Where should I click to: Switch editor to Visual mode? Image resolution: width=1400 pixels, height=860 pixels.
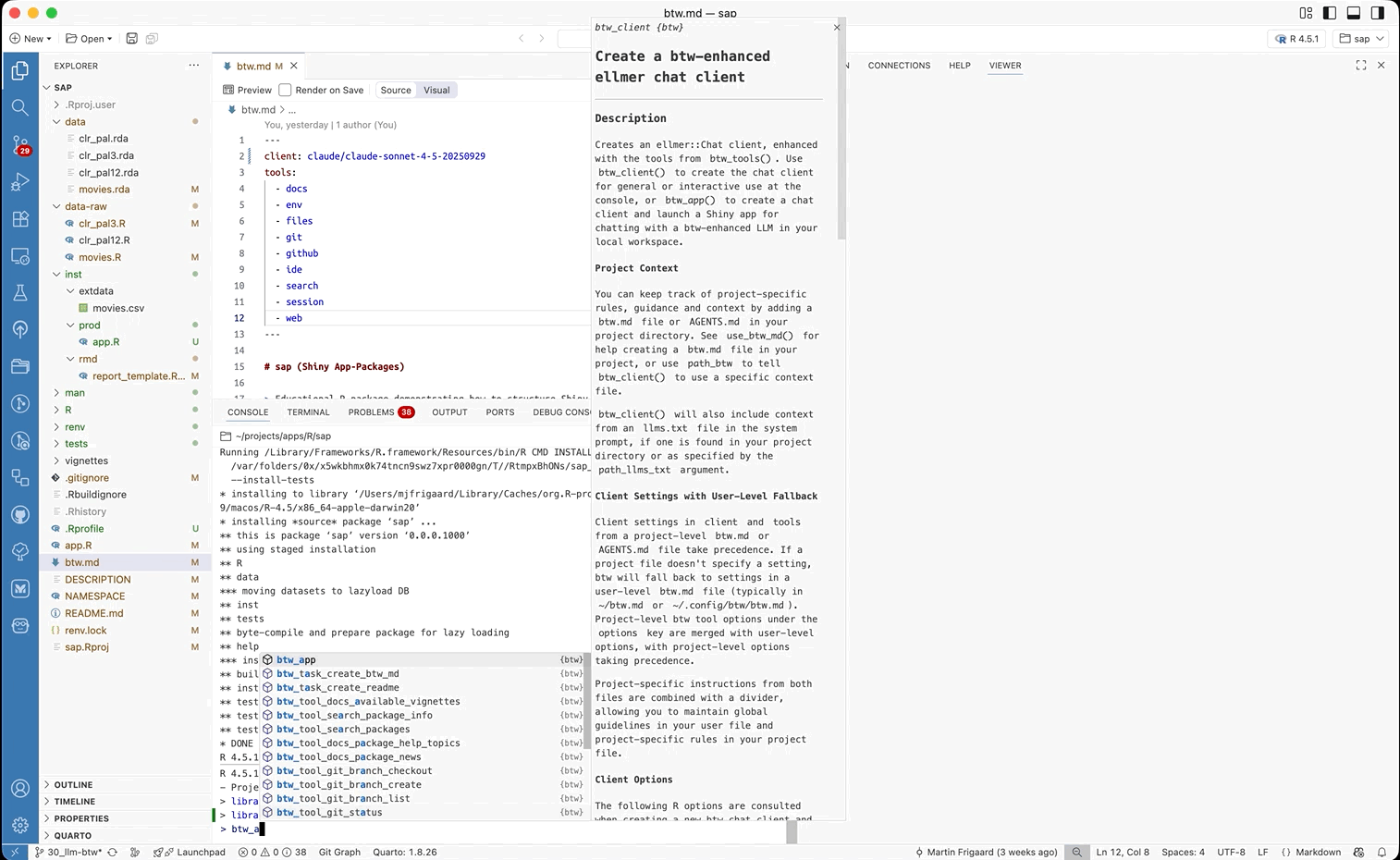click(436, 91)
